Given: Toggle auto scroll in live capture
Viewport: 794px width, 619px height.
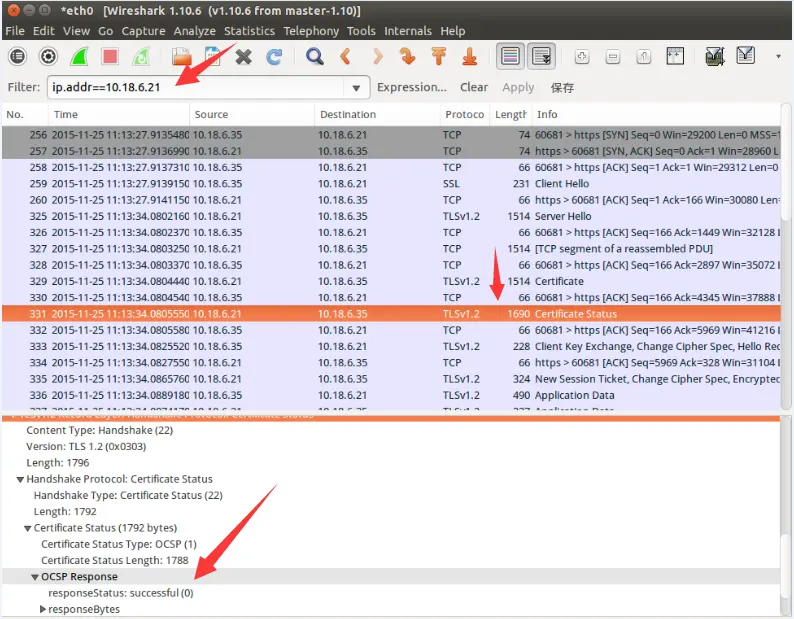Looking at the screenshot, I should [x=541, y=56].
